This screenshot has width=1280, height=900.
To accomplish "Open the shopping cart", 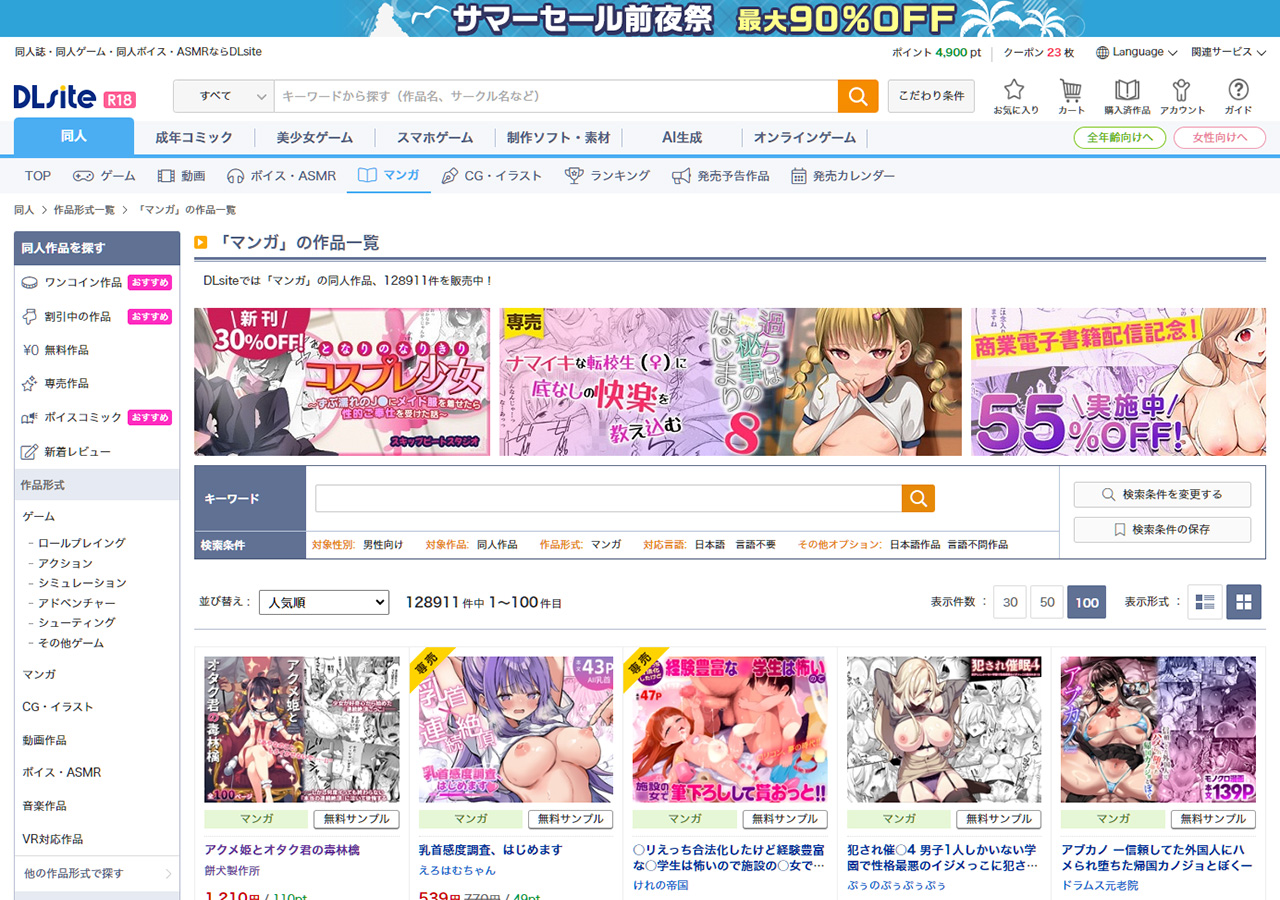I will point(1071,96).
